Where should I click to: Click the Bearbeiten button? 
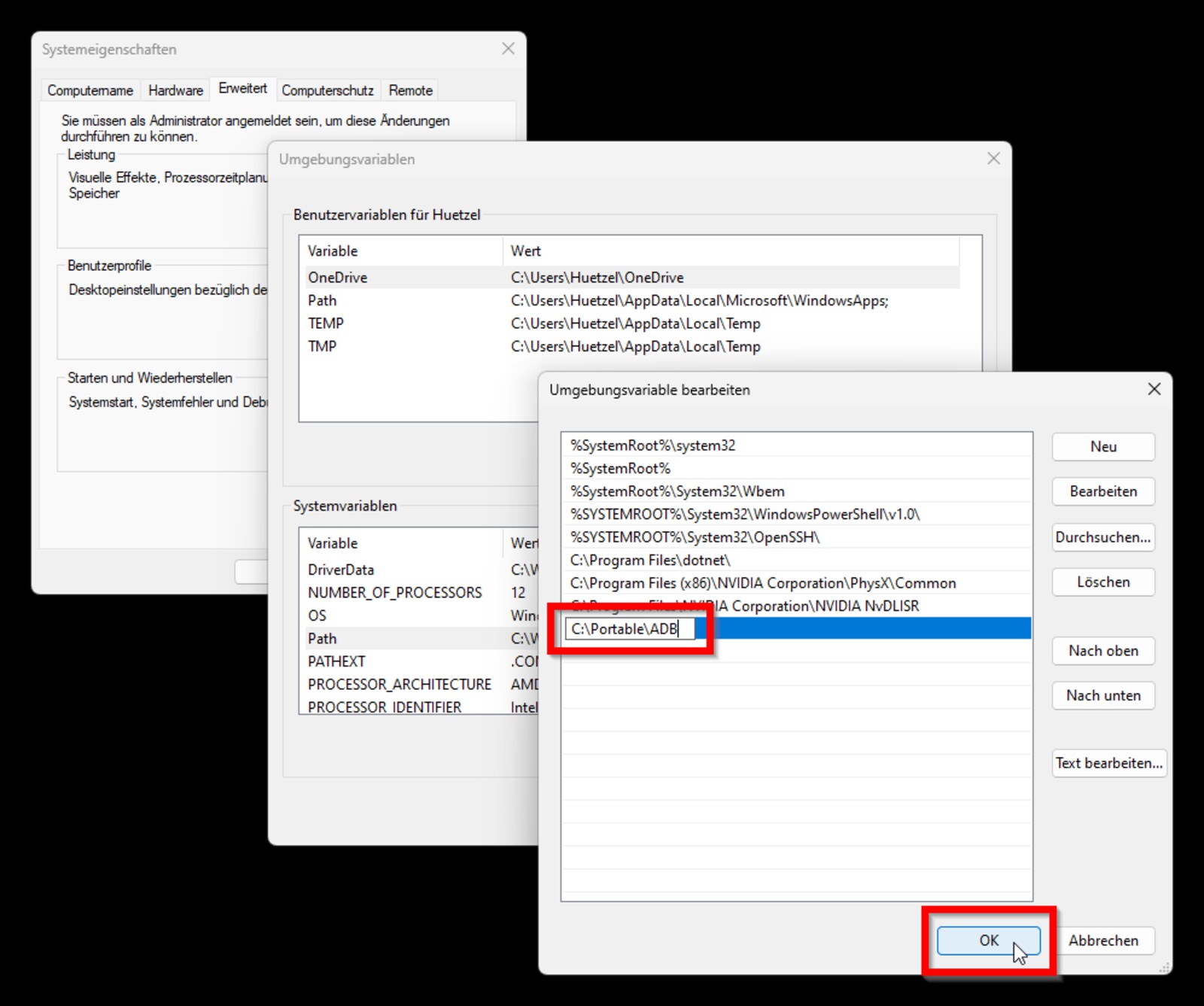1102,491
